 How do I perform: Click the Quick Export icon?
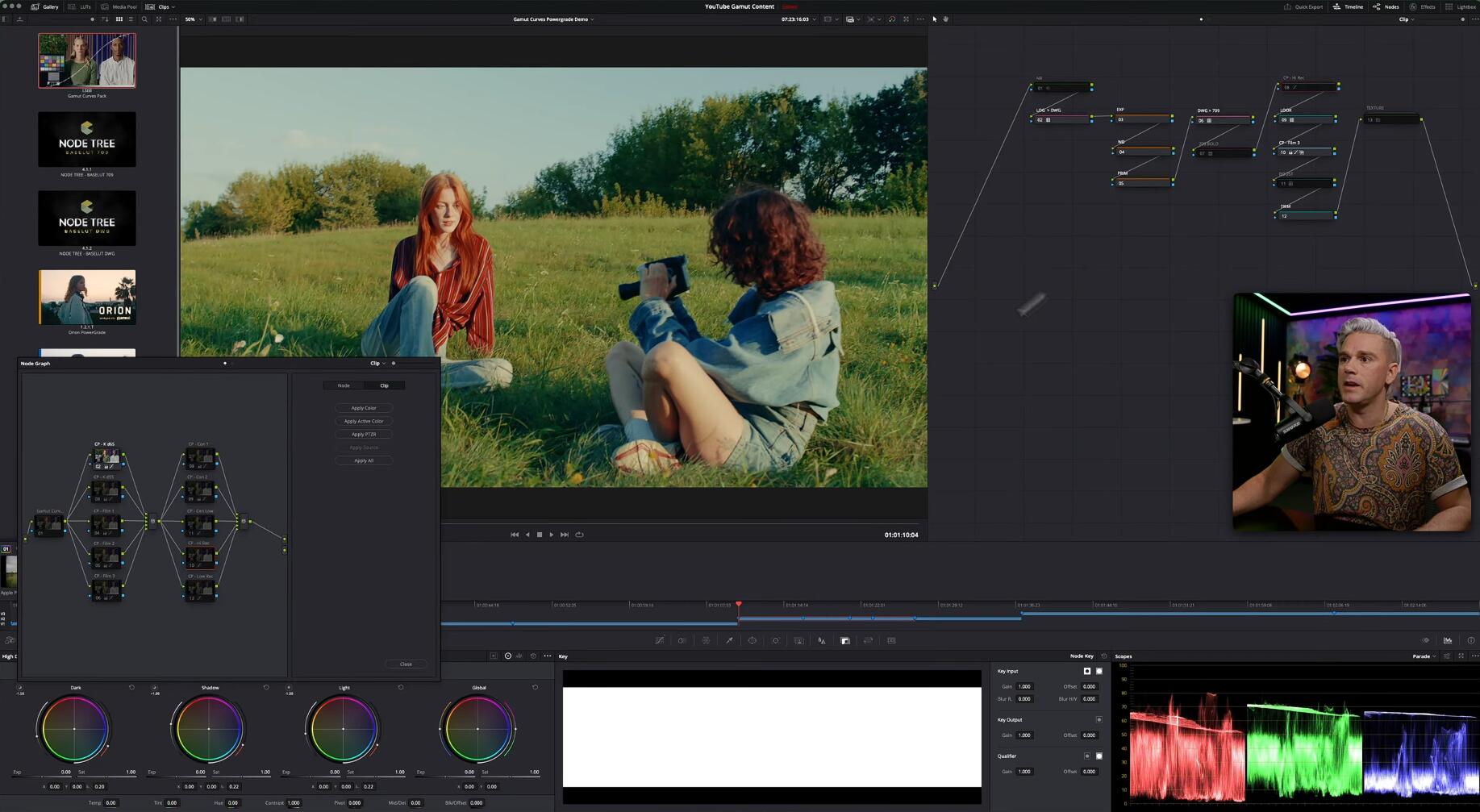pyautogui.click(x=1287, y=6)
